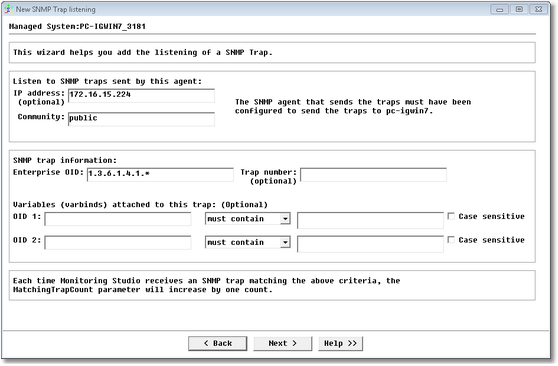Click the Trap number input field

pos(373,174)
